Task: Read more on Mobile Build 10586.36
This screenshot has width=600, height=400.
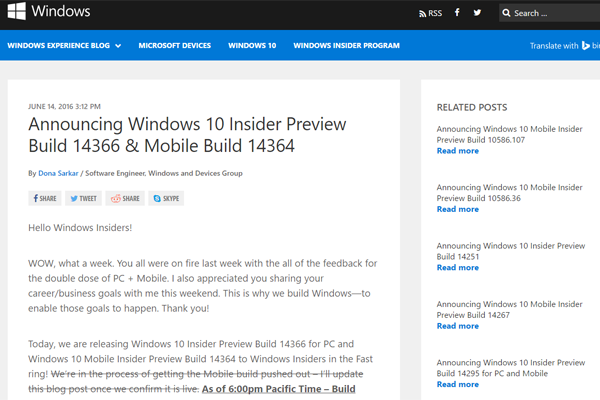Action: click(458, 209)
